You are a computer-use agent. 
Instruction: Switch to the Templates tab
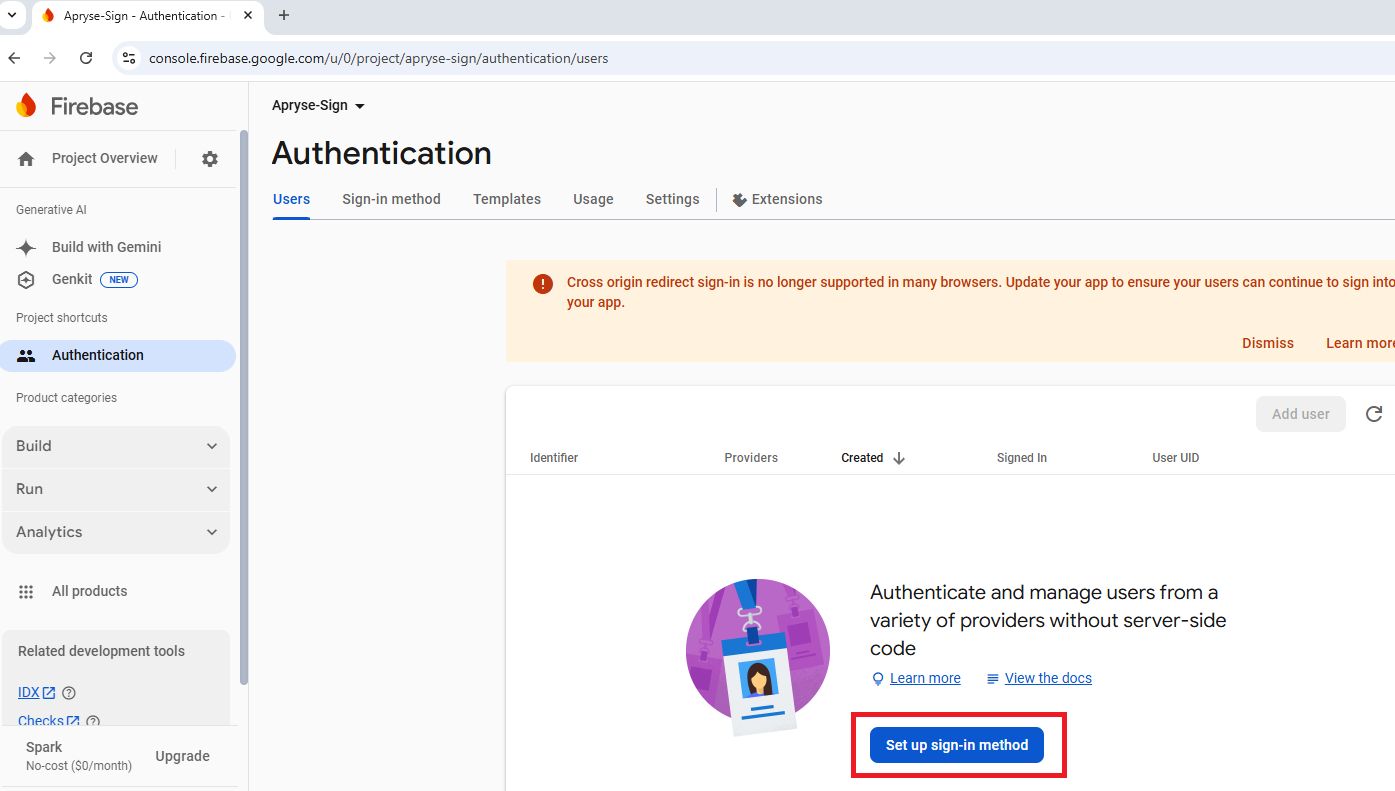507,199
